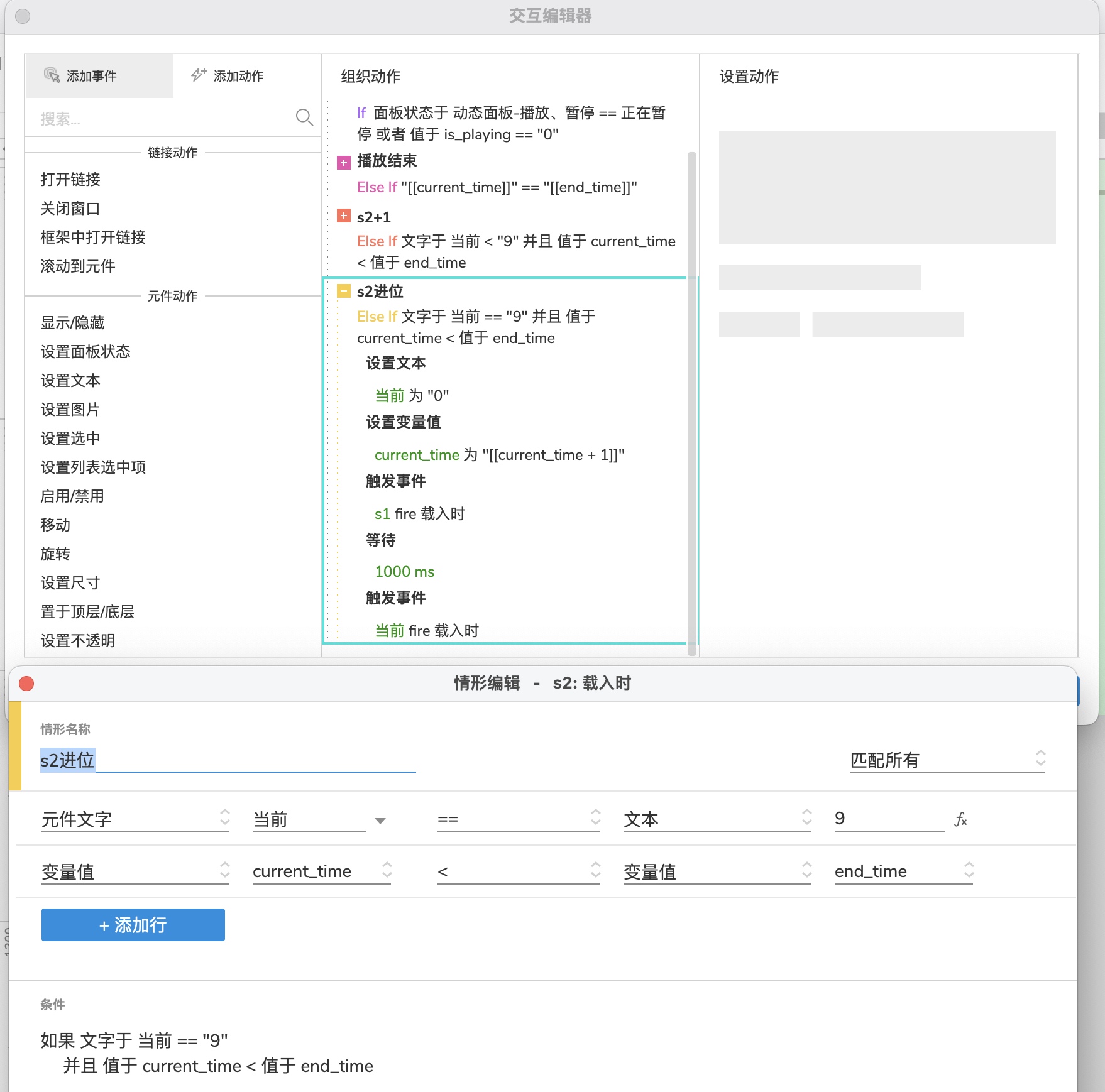The width and height of the screenshot is (1105, 1092).
Task: Select the s2+1 case title
Action: [374, 217]
